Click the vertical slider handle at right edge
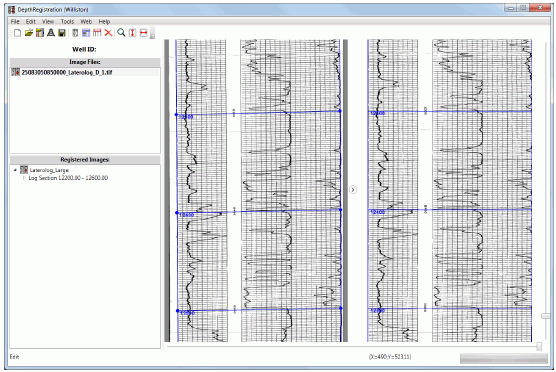556x372 pixels. coord(546,316)
